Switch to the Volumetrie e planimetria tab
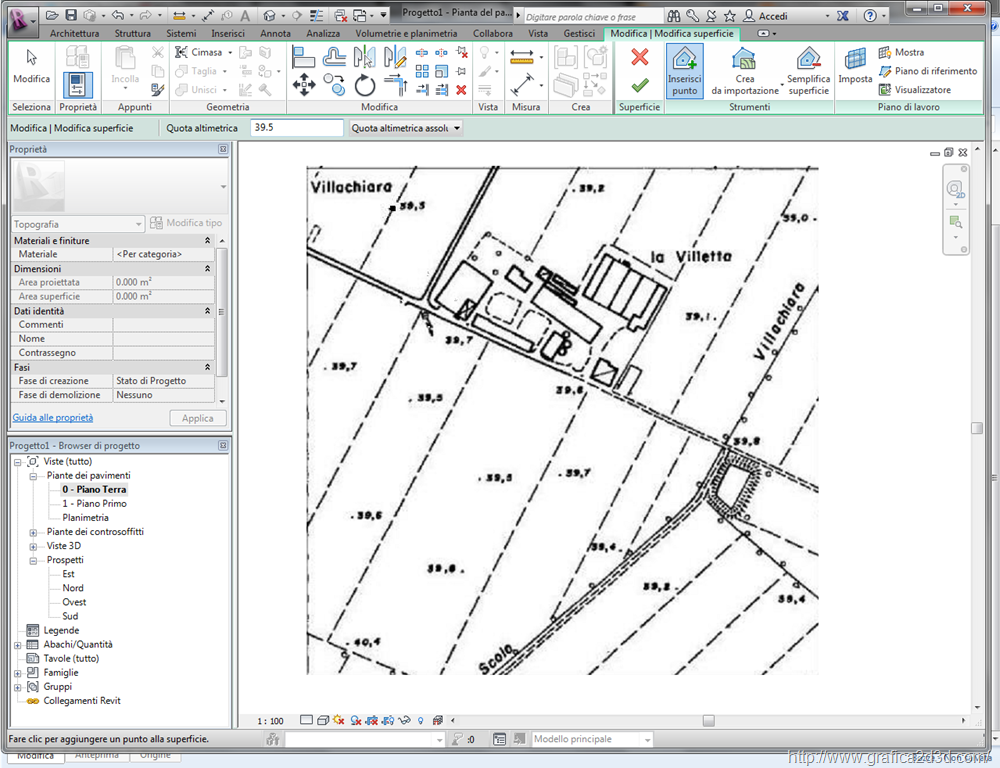 (x=406, y=33)
